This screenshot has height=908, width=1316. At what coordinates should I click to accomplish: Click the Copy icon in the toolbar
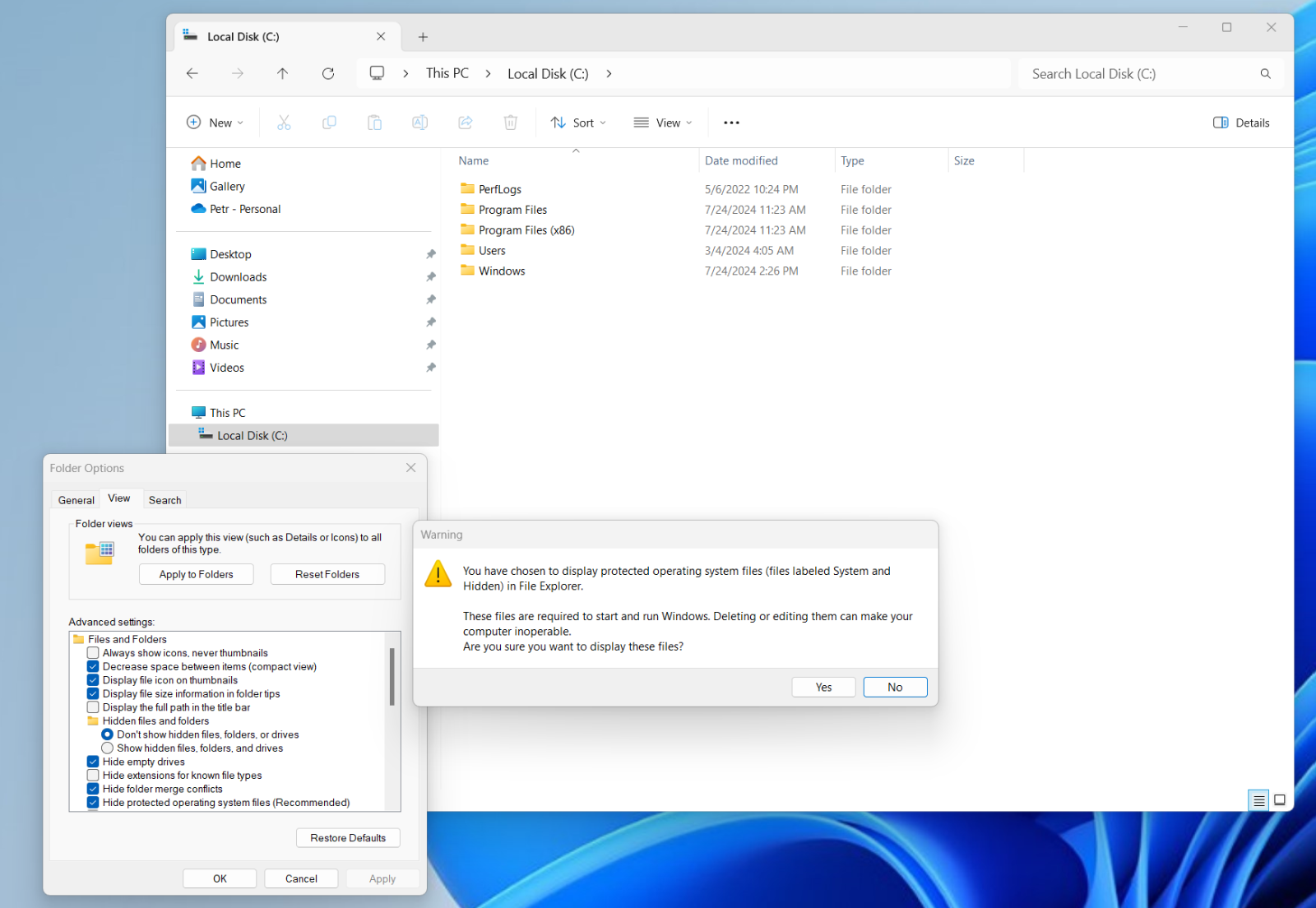tap(329, 122)
